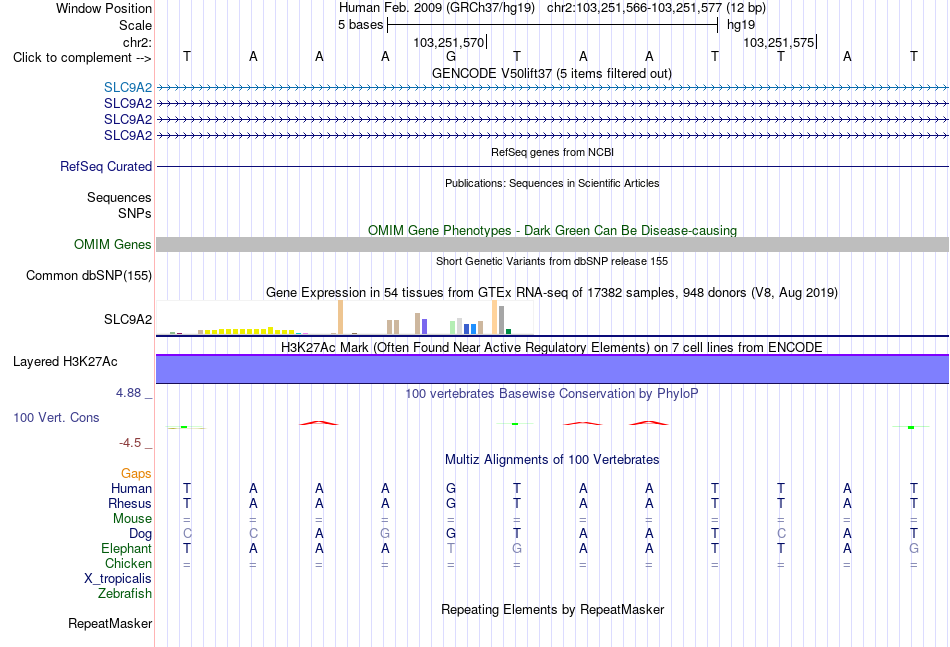Click the X_tropicalis species label
The width and height of the screenshot is (950, 647).
click(x=118, y=579)
